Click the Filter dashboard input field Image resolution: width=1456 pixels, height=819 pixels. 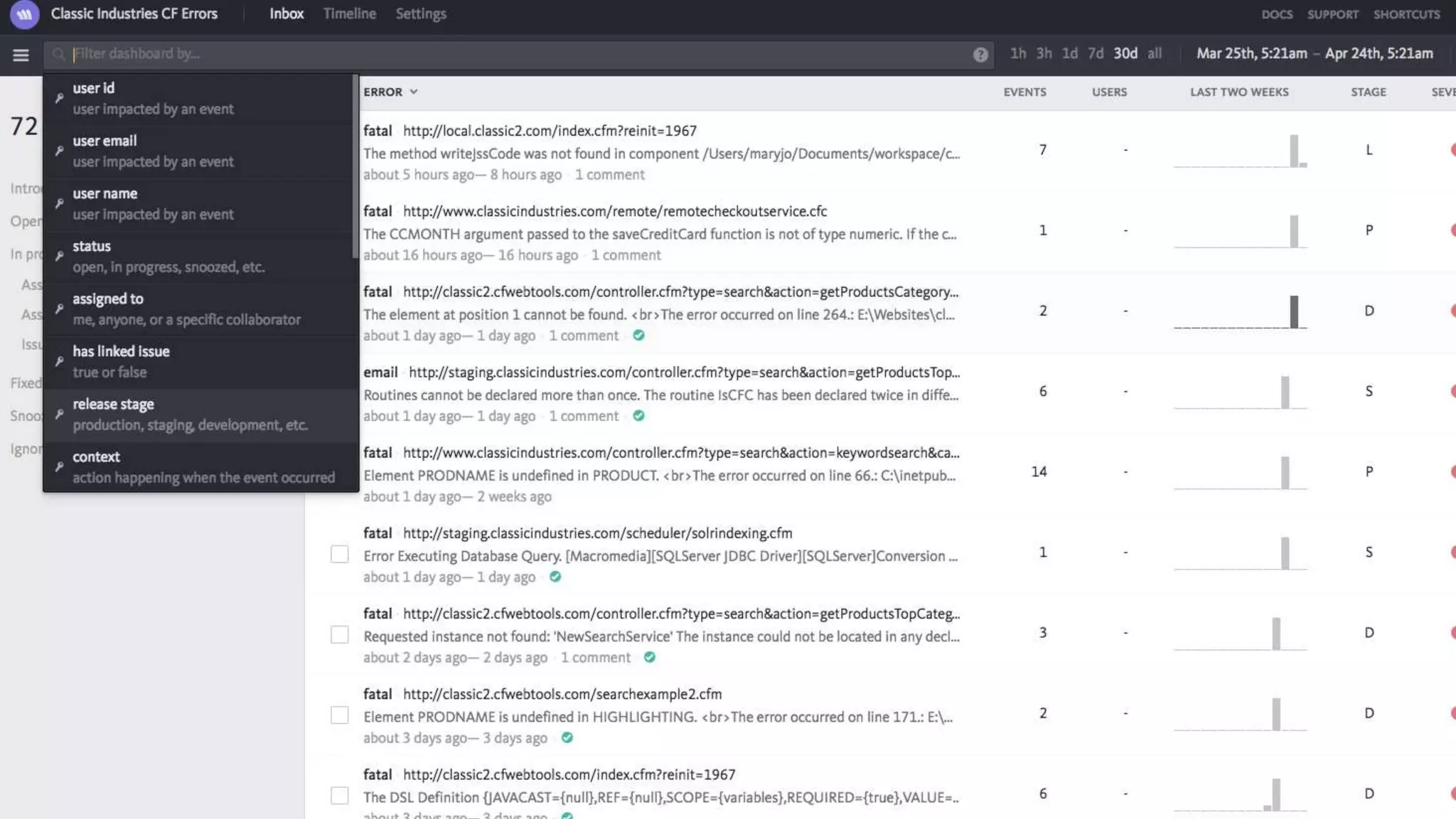498,54
